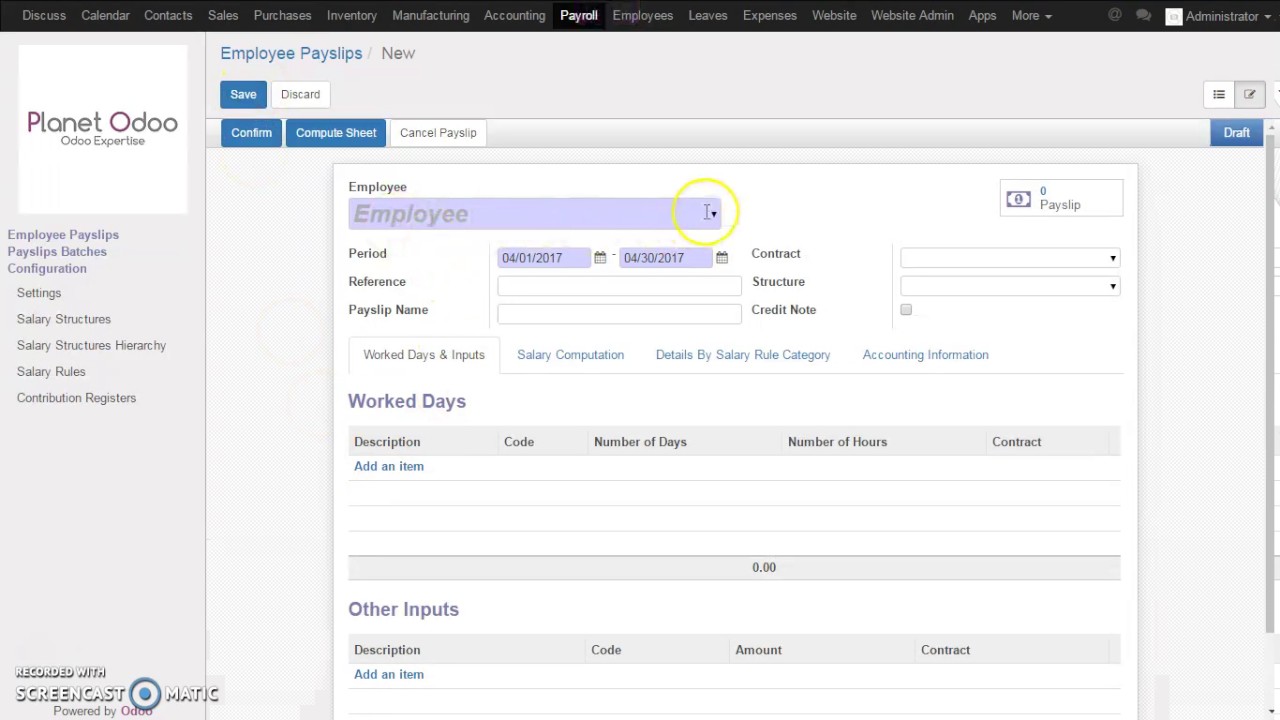
Task: Open the Calendar menu
Action: tap(105, 16)
